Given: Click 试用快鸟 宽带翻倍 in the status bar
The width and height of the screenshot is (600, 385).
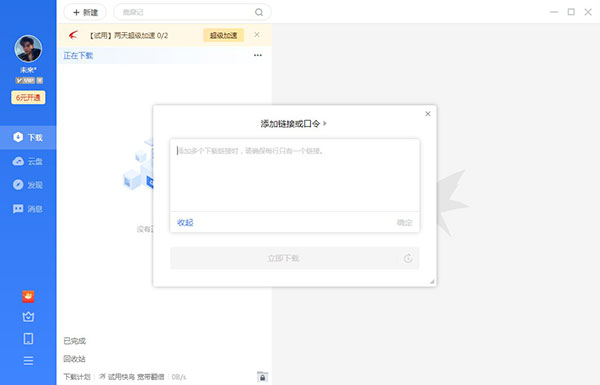Looking at the screenshot, I should (x=132, y=377).
